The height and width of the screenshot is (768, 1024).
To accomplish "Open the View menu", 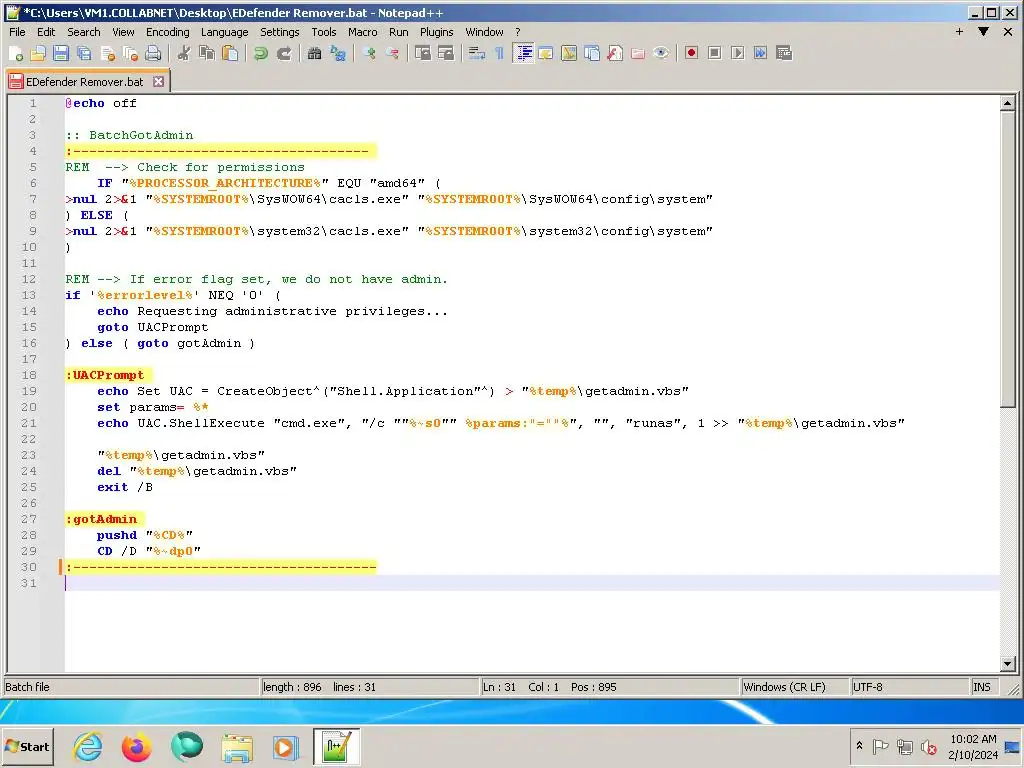I will (x=123, y=32).
